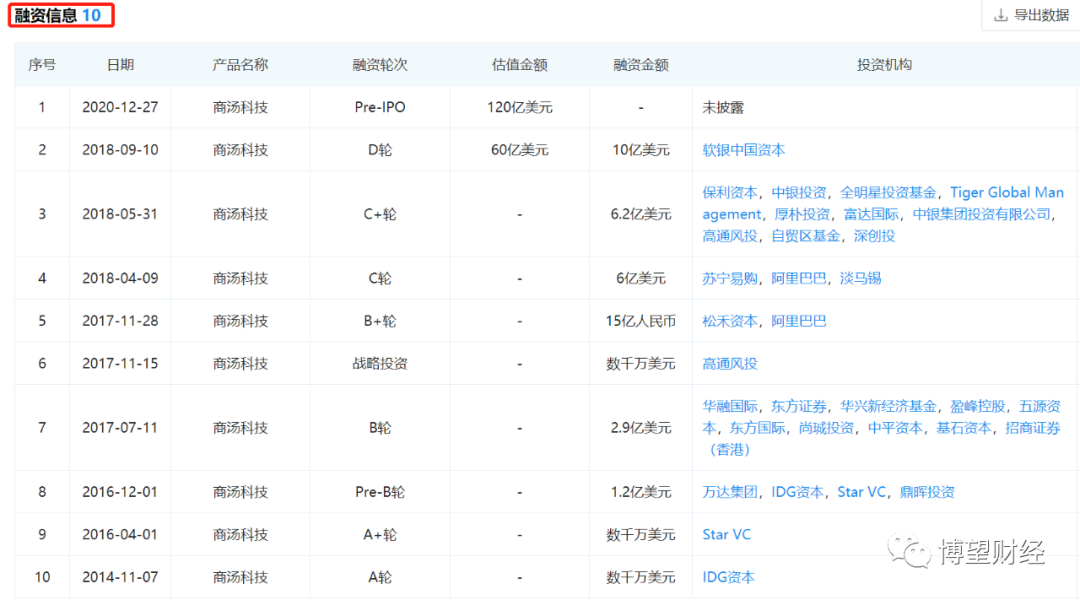Open 中银投资 in row 3
This screenshot has width=1080, height=600.
[x=798, y=193]
